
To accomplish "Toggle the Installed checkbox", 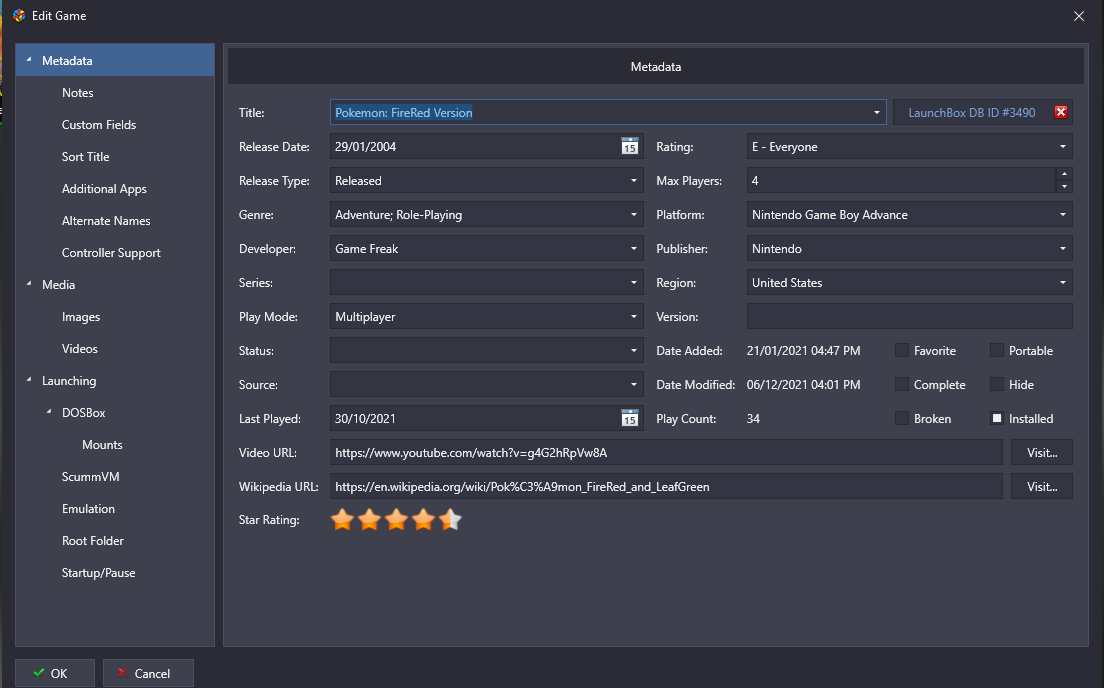I will click(996, 418).
